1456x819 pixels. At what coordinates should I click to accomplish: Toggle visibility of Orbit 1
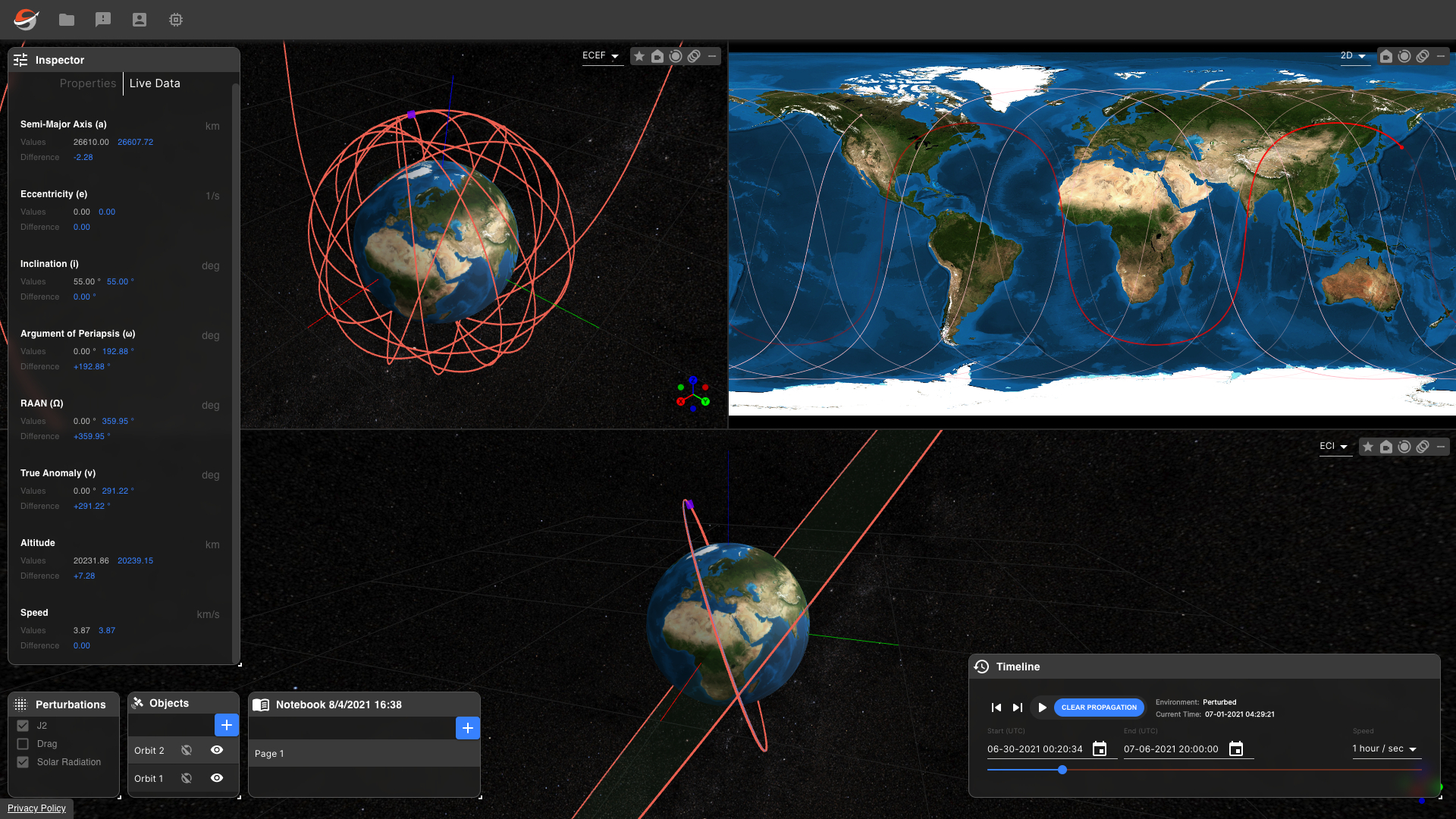coord(216,778)
